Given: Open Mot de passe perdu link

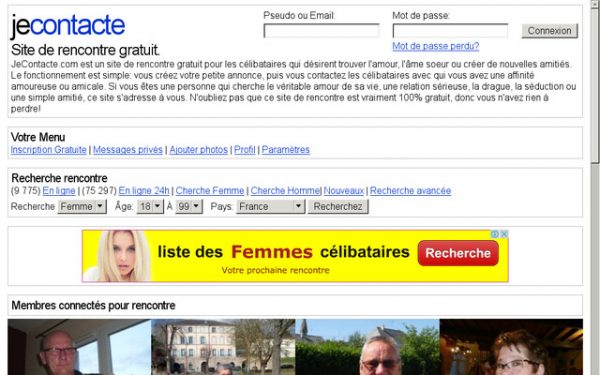Looking at the screenshot, I should [435, 46].
